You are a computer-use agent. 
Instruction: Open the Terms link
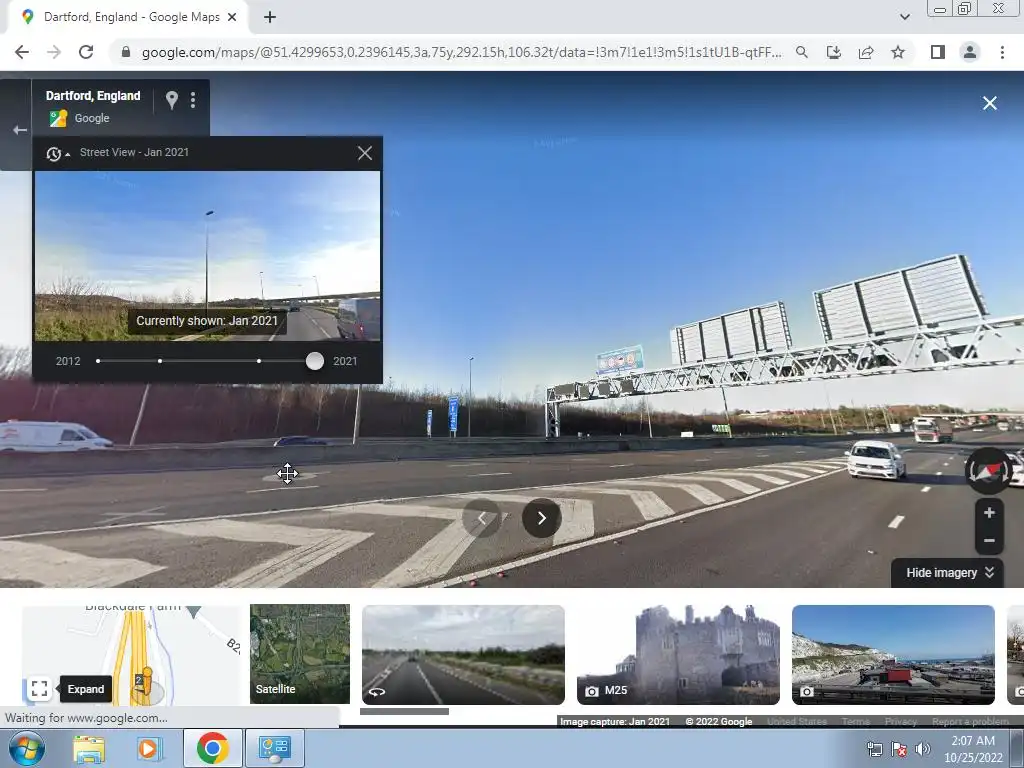tap(856, 722)
